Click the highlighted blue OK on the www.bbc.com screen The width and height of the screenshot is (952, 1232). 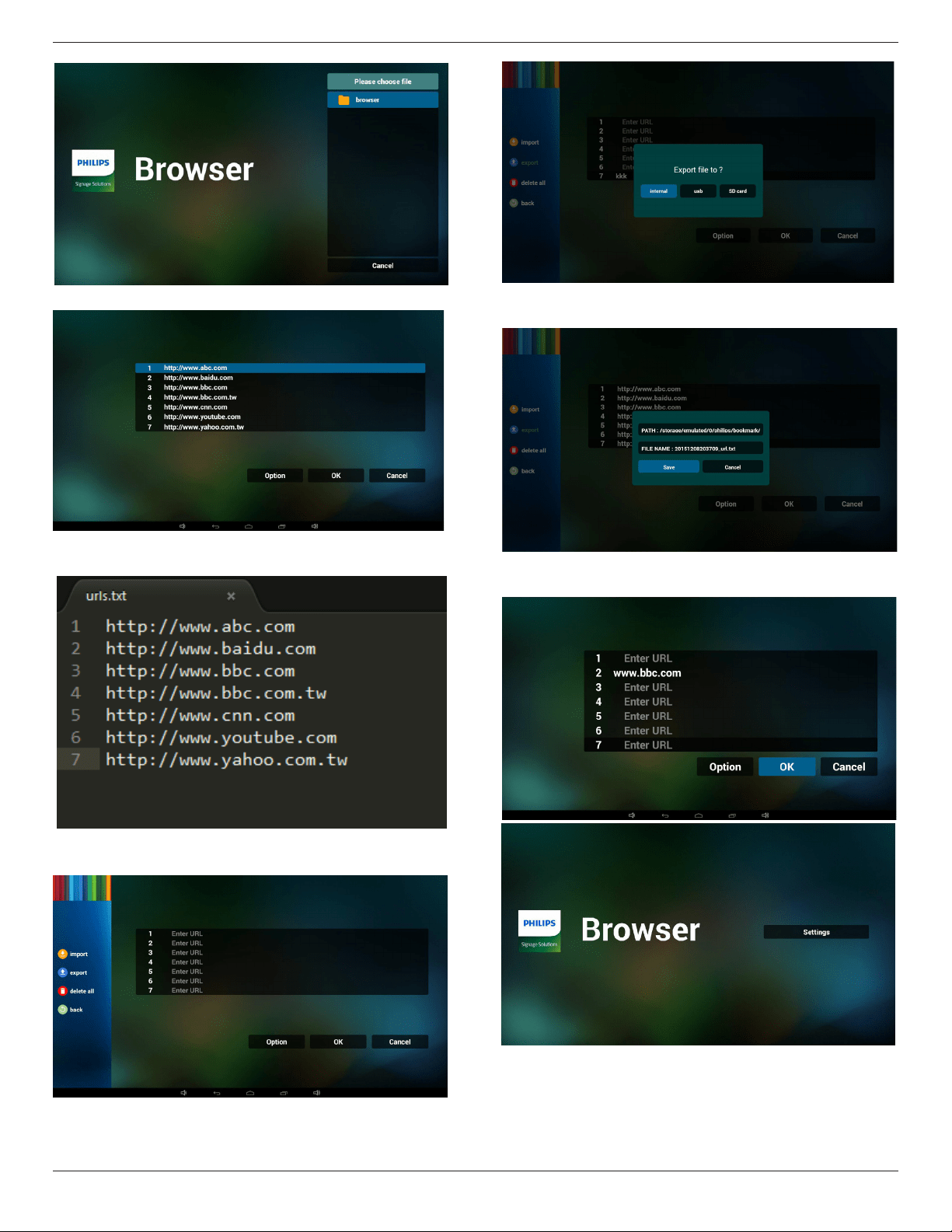point(787,767)
